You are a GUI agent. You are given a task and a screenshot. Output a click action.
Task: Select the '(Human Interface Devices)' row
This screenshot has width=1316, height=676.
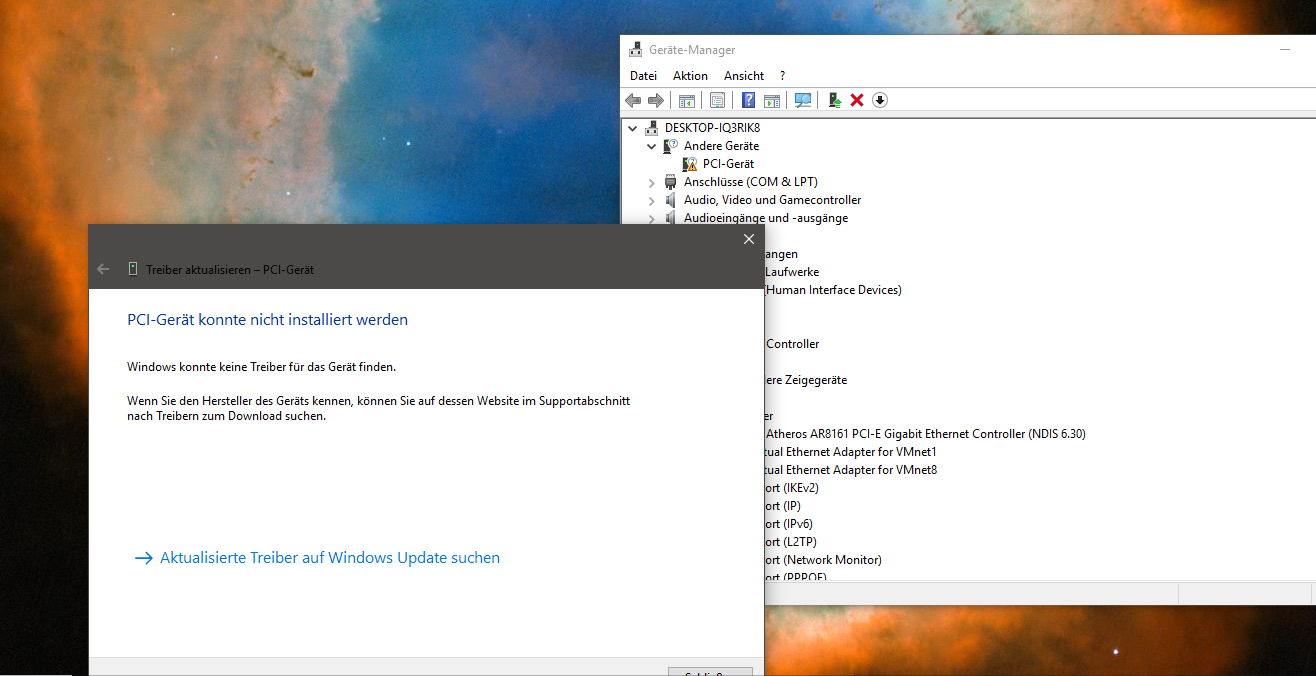tap(832, 290)
